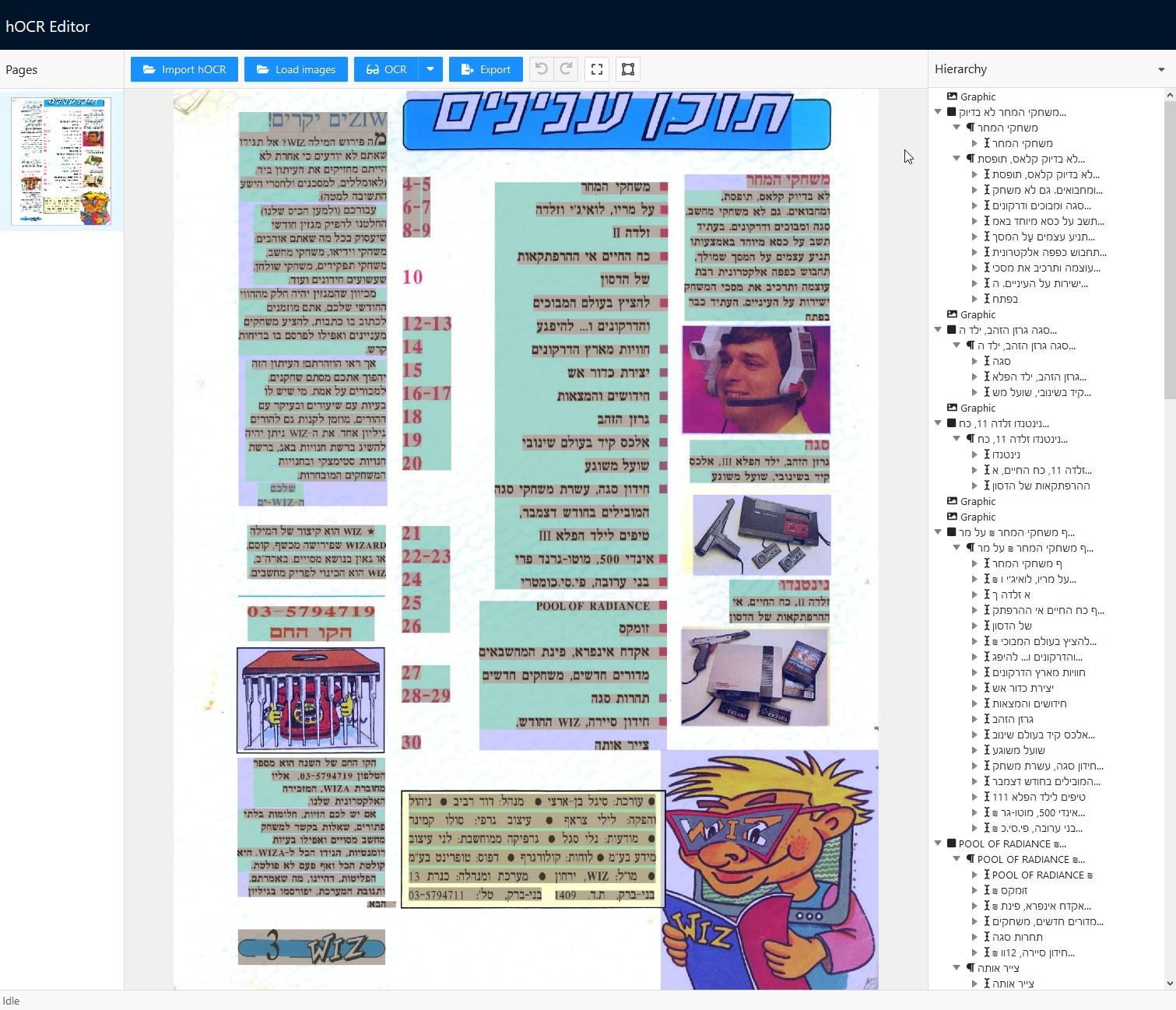Click the Graphic icon above the נינטנדו block

pos(952,408)
